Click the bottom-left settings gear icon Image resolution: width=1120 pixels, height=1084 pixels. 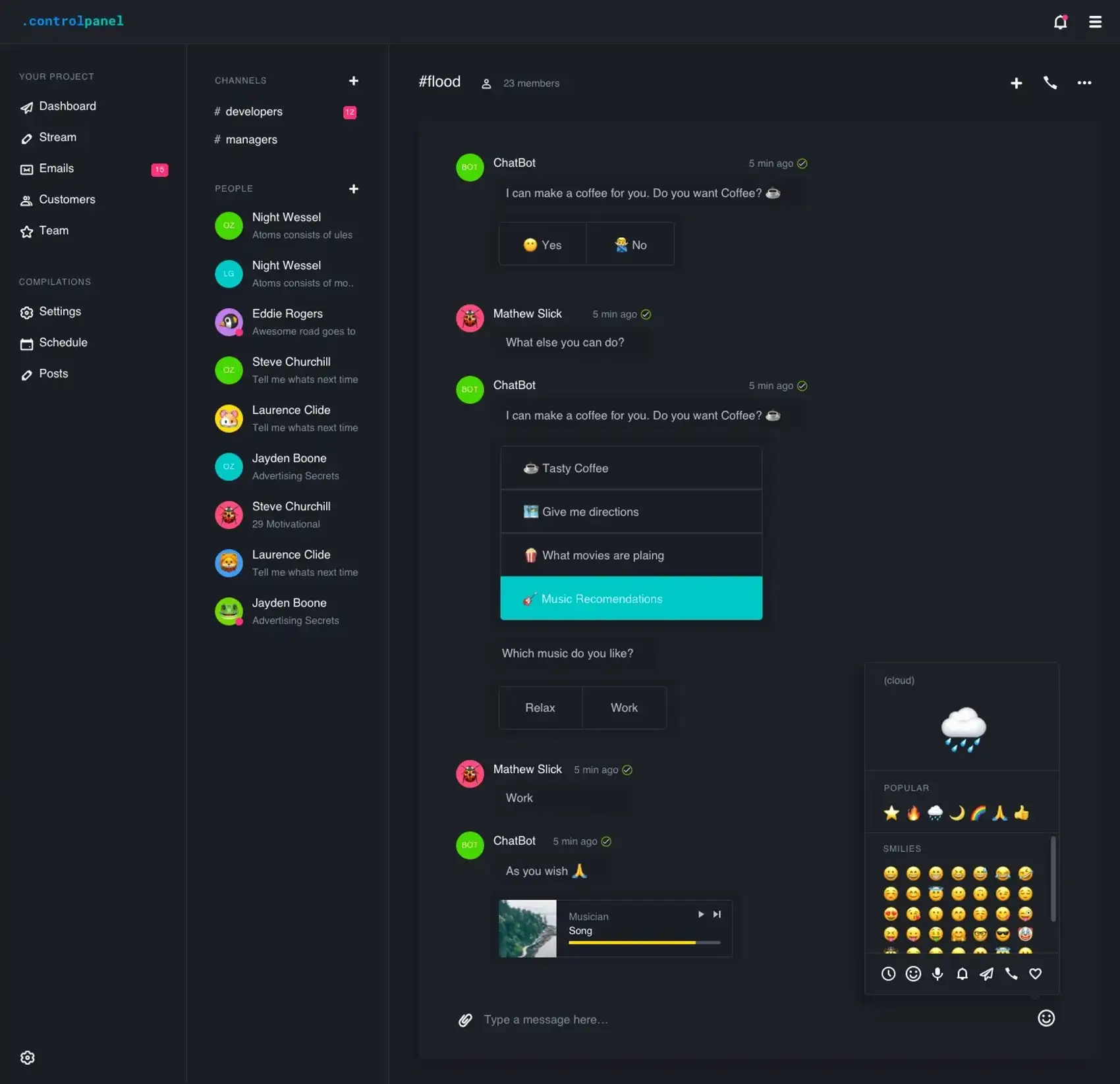27,1057
